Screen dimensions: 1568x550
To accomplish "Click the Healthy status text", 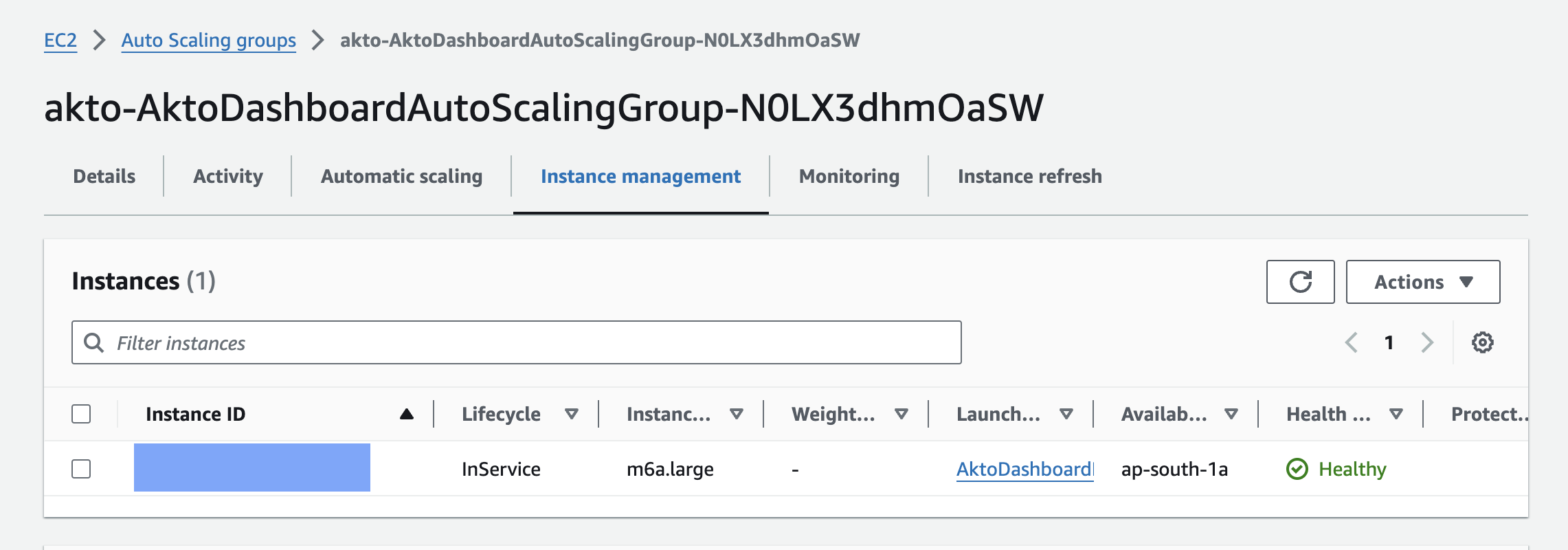I will (x=1352, y=469).
